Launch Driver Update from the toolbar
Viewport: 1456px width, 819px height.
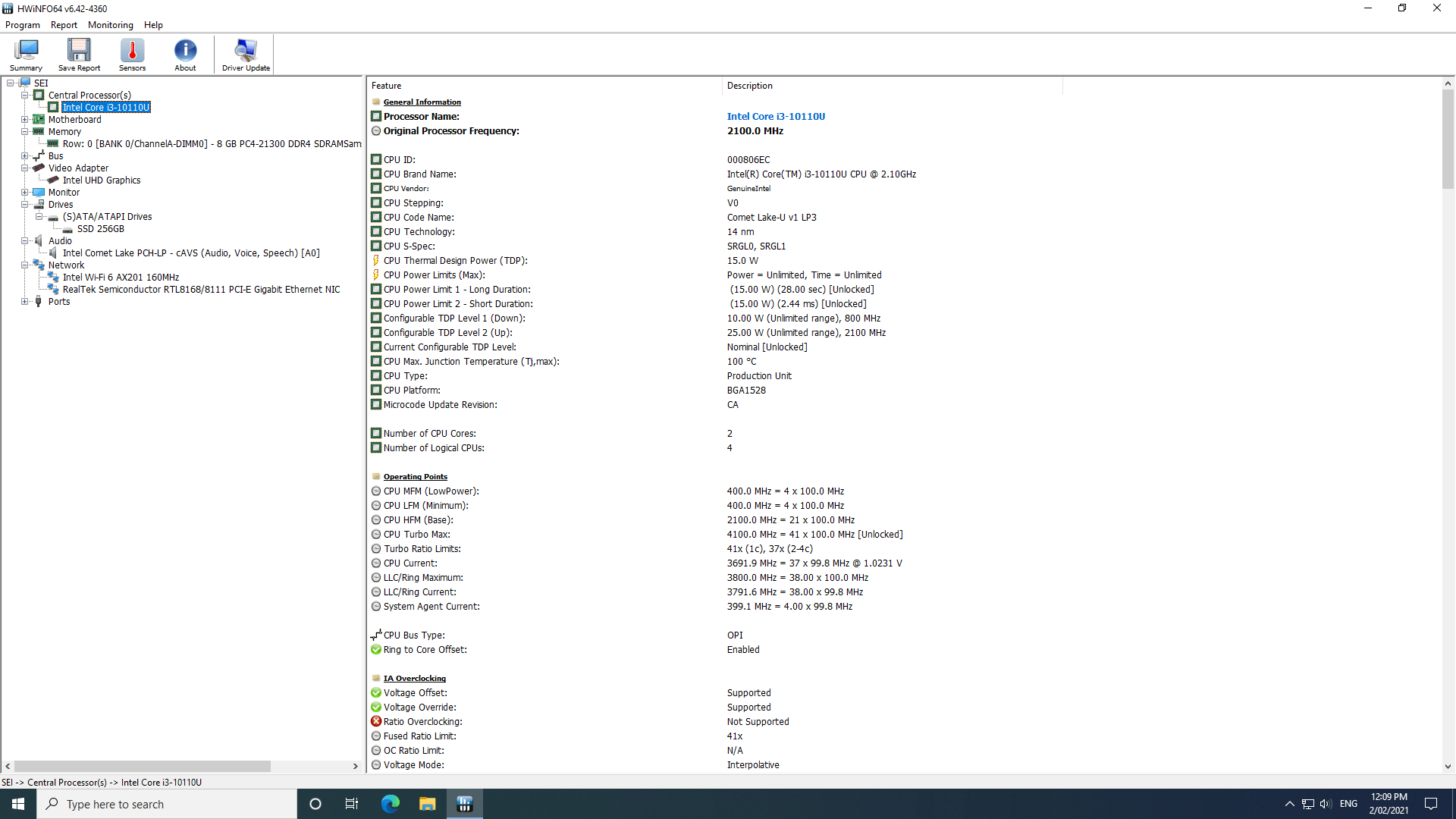tap(246, 55)
